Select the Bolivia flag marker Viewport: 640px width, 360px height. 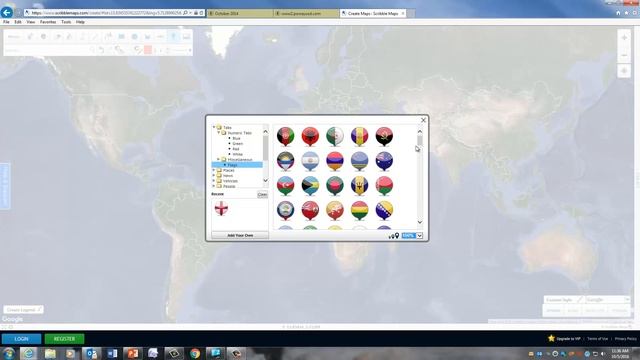point(359,210)
